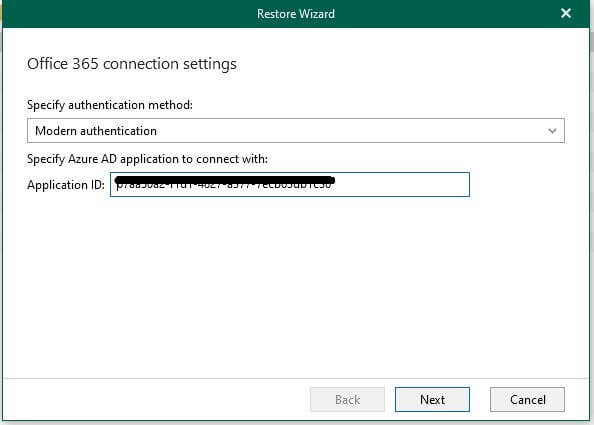Screen dimensions: 594x425
Task: Click the 'Application ID:' label
Action: click(x=66, y=185)
